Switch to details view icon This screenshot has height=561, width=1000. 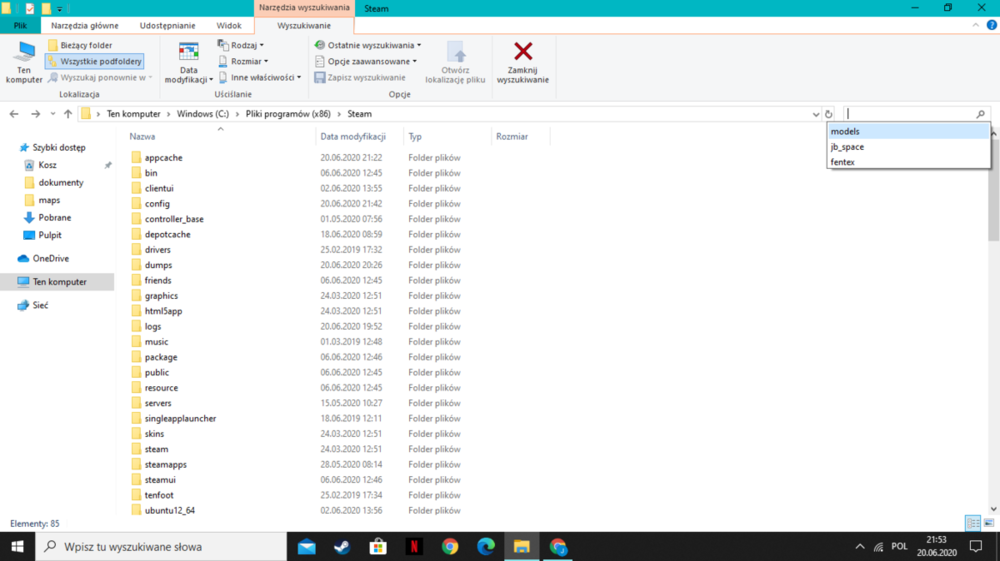click(973, 523)
